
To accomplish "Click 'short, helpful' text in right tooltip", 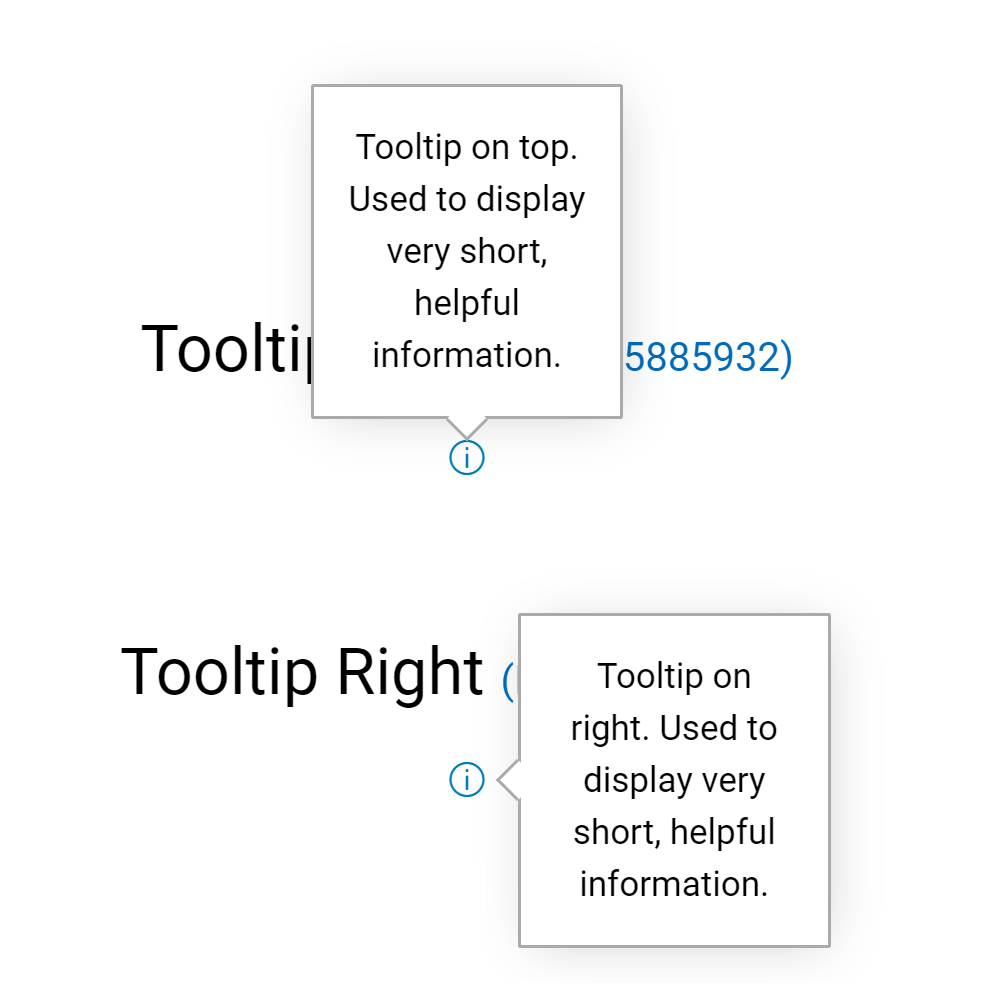I will tap(674, 832).
